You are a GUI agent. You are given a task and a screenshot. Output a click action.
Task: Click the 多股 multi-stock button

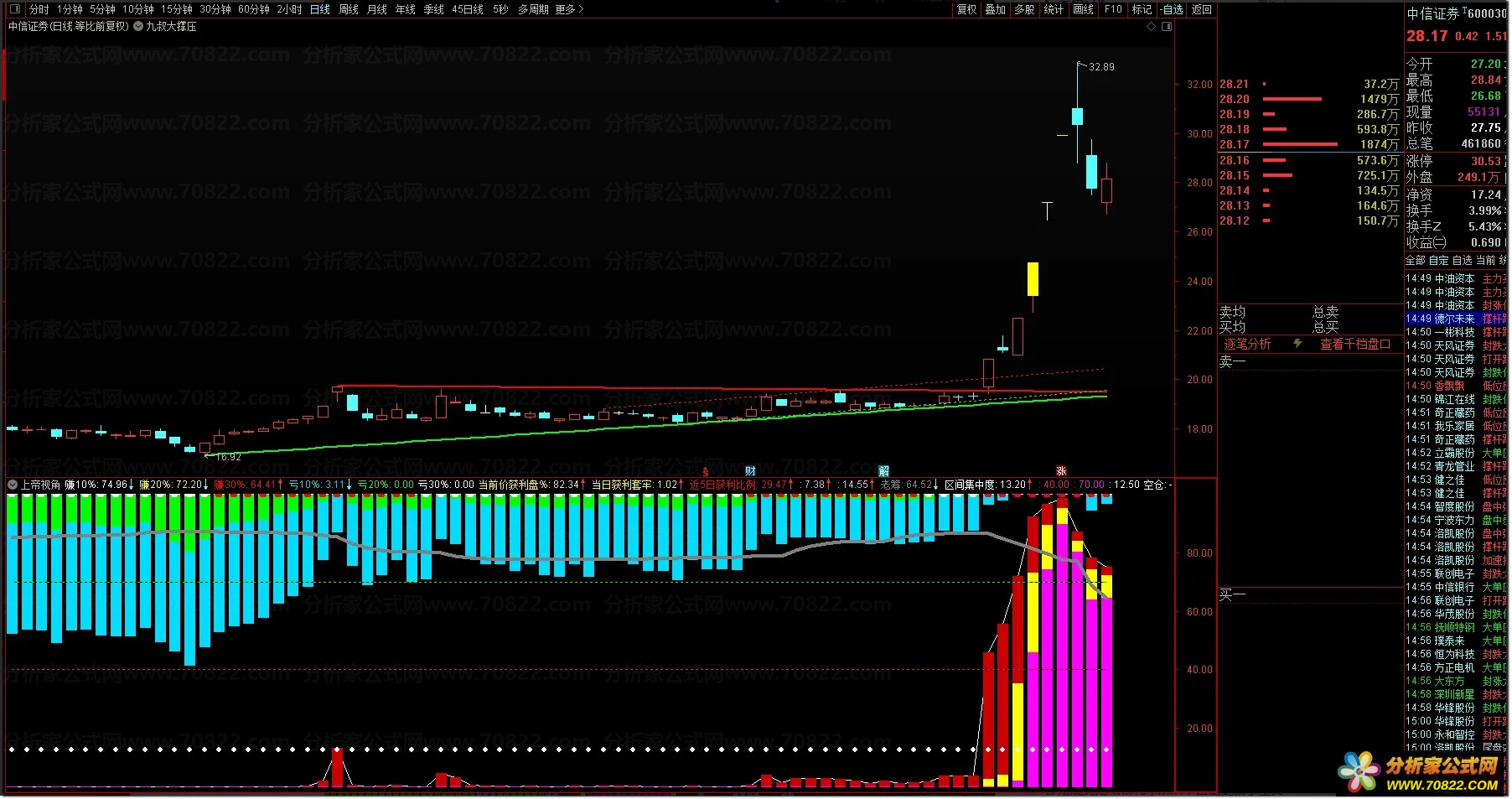point(1024,9)
